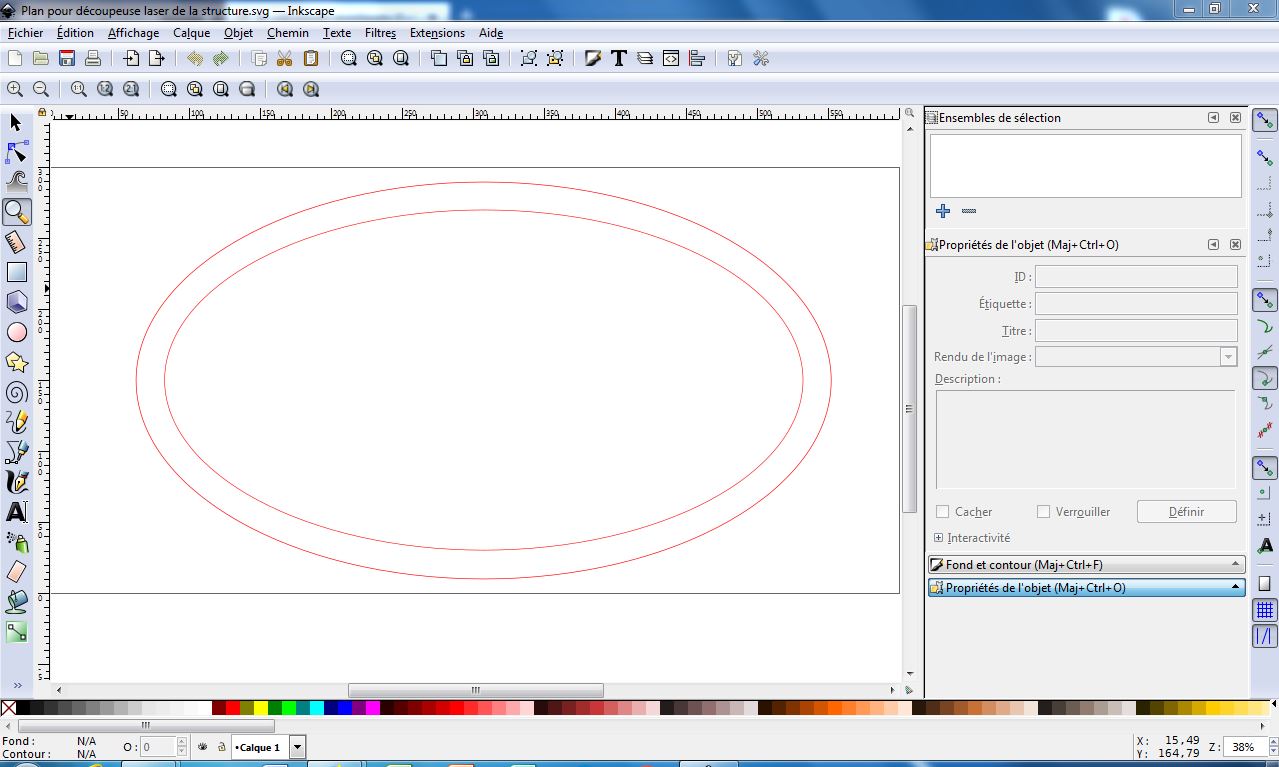Viewport: 1279px width, 767px height.
Task: Click the Save document icon
Action: 67,59
